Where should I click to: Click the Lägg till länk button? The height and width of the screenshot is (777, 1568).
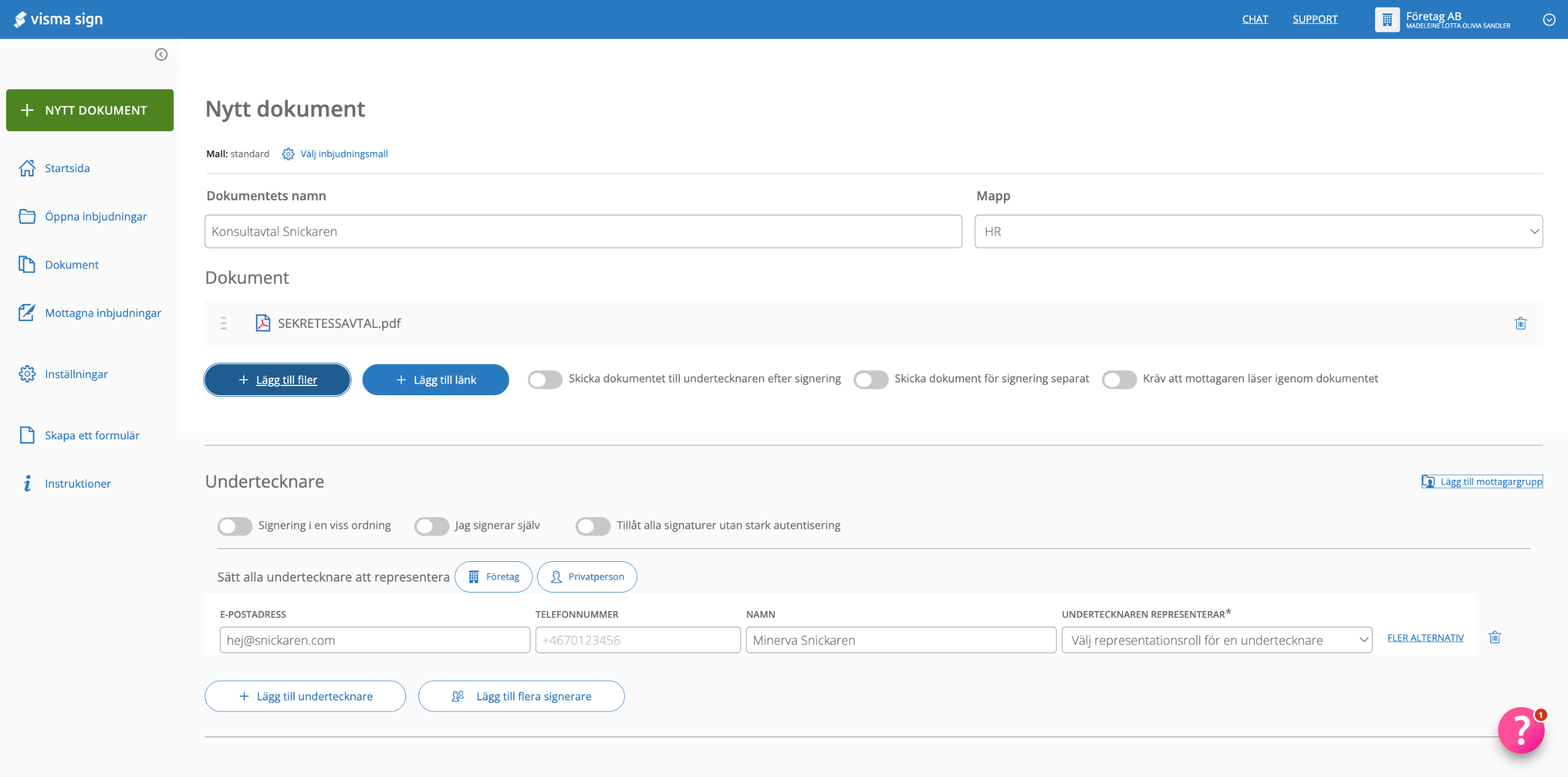pos(435,380)
